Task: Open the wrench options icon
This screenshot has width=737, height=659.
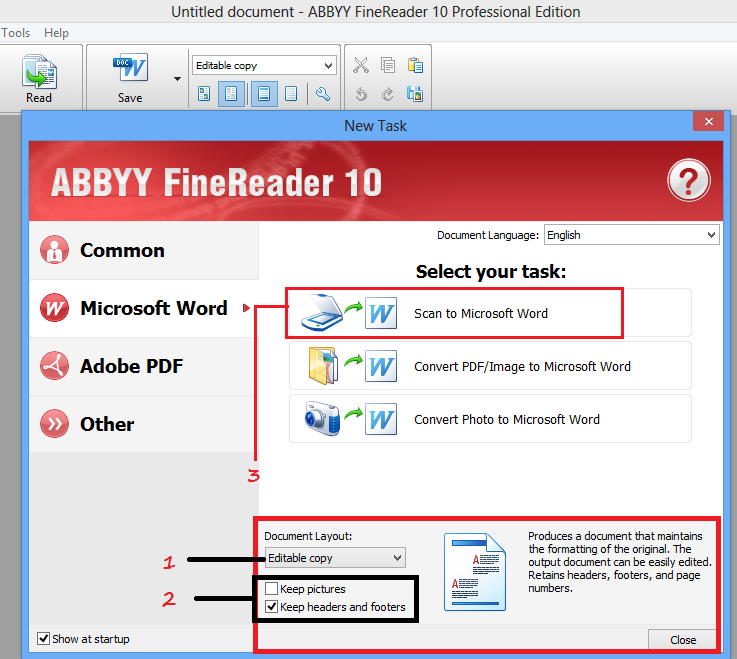Action: pos(322,94)
